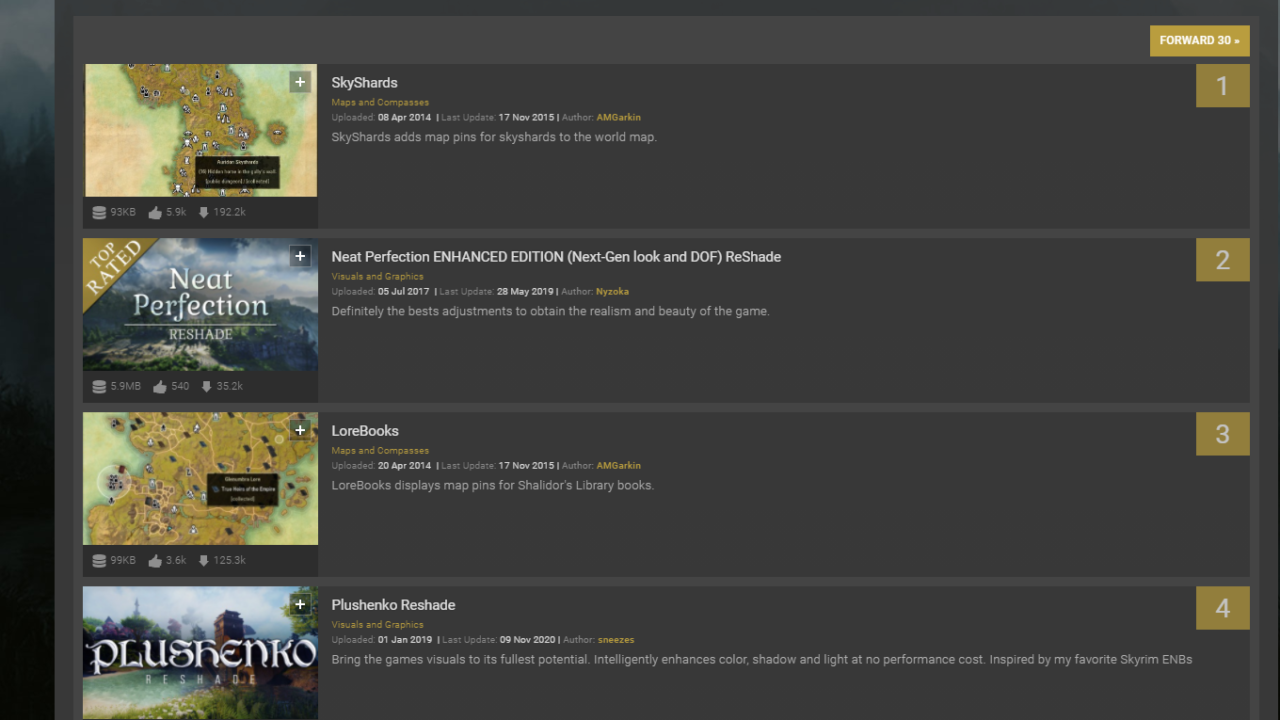Image resolution: width=1280 pixels, height=720 pixels.
Task: Click the 3.6k likes count under LoreBooks
Action: coord(176,560)
